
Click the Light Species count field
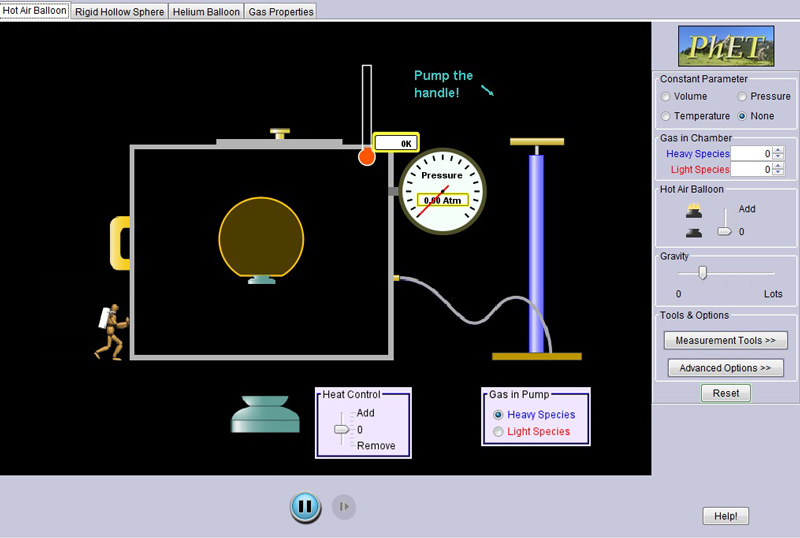coord(752,169)
